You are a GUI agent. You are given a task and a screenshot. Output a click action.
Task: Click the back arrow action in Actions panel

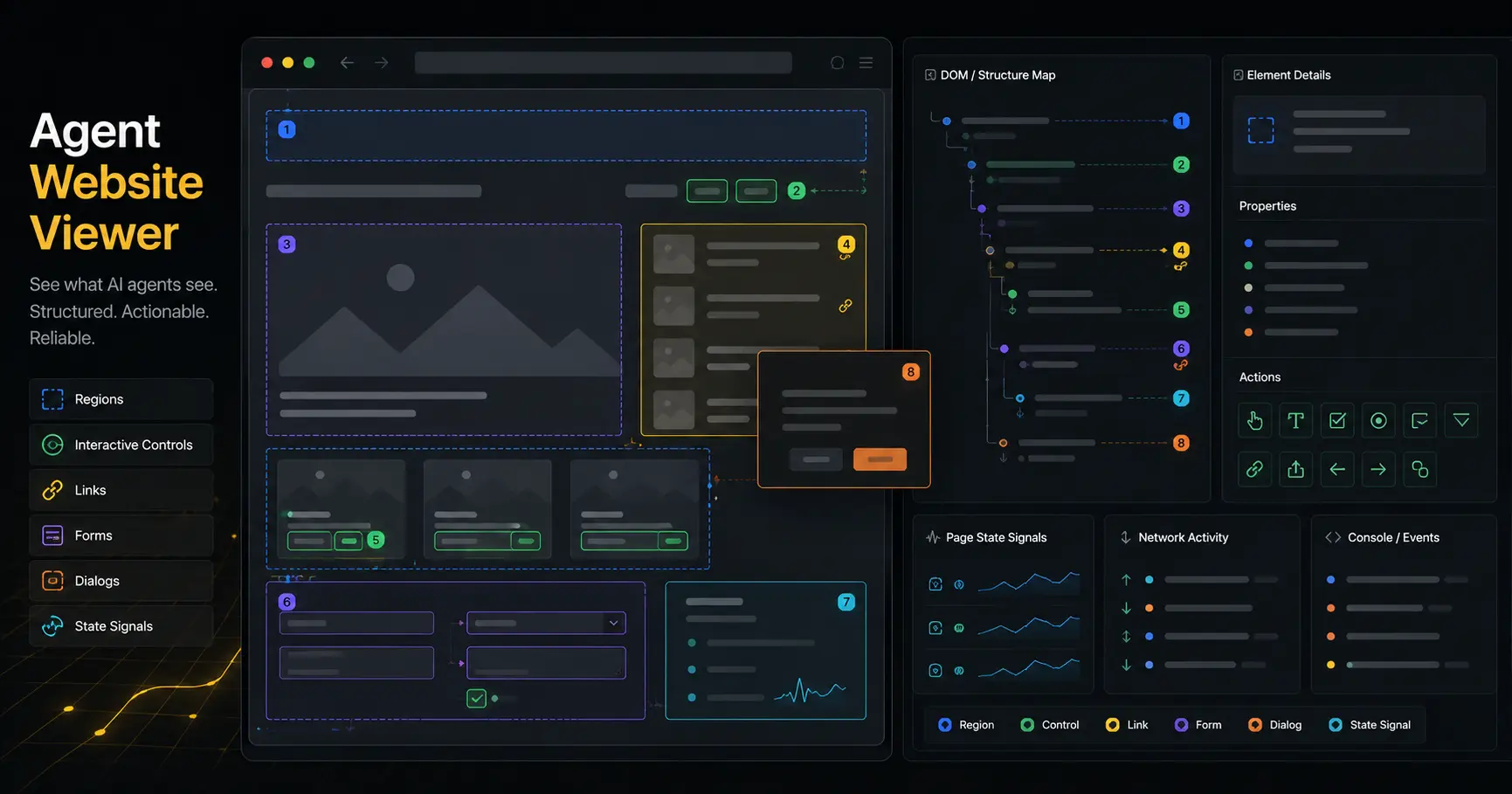click(x=1337, y=469)
